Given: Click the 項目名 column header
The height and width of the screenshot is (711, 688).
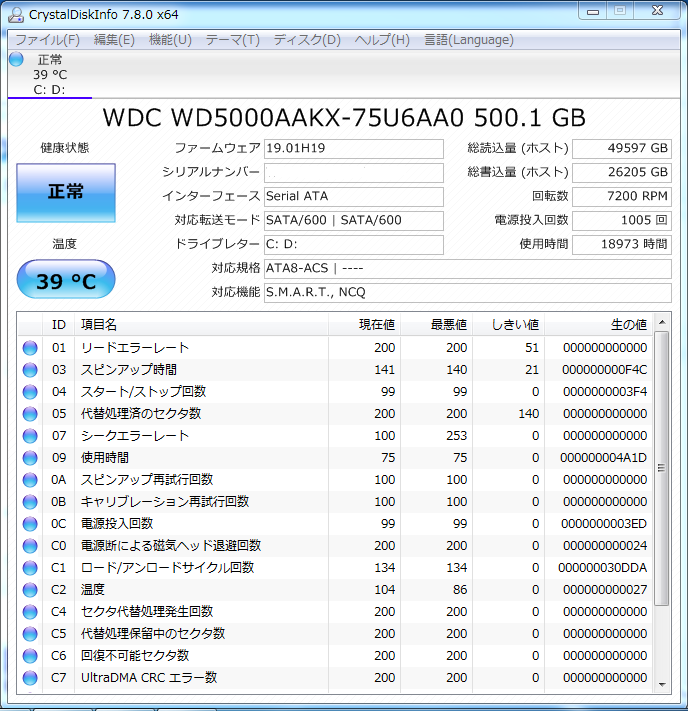Looking at the screenshot, I should pyautogui.click(x=201, y=325).
